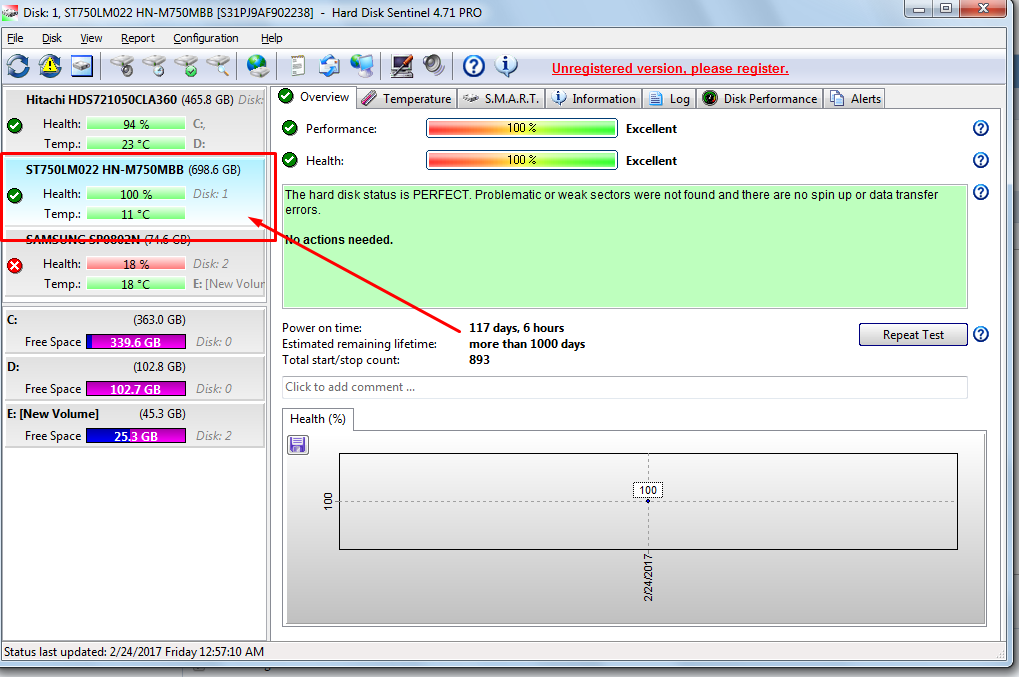
Task: Click the 'Click to add comment' field
Action: tap(625, 387)
